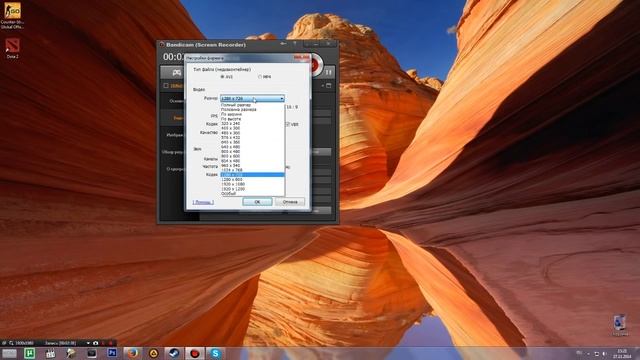Pick 640 x 480 in the size list

coord(252,147)
